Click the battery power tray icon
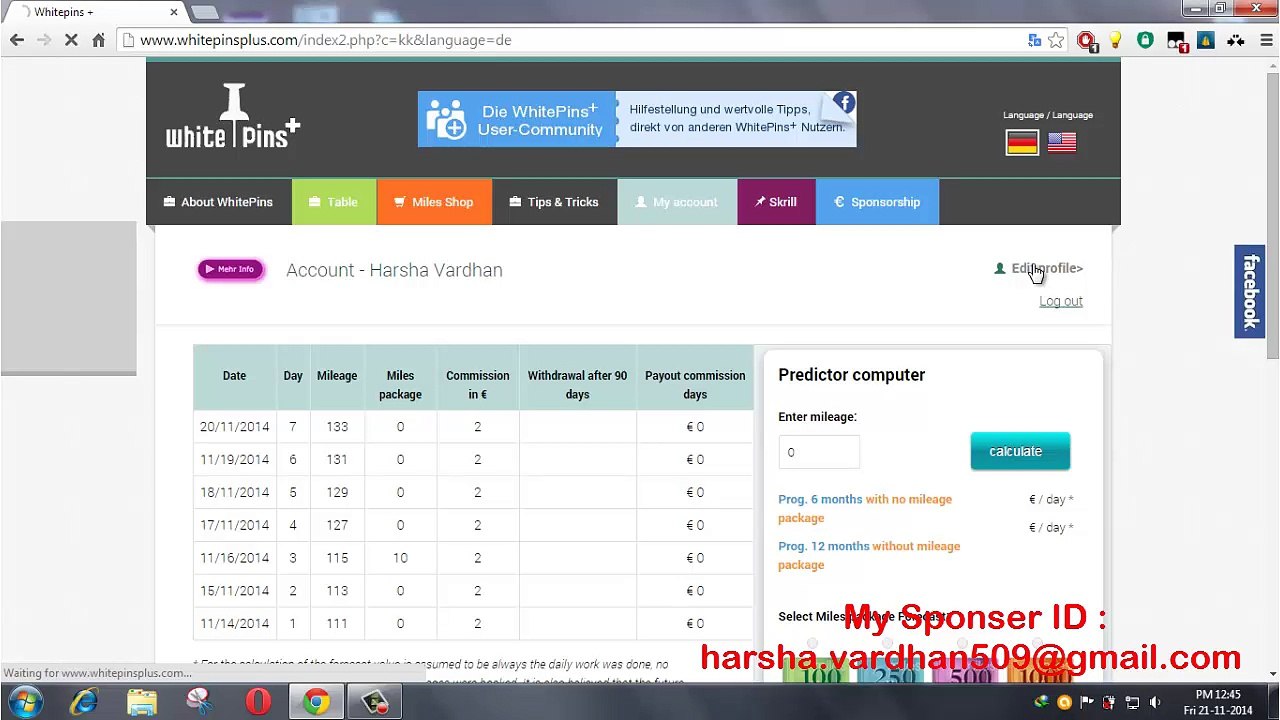1280x720 pixels. (x=1109, y=703)
